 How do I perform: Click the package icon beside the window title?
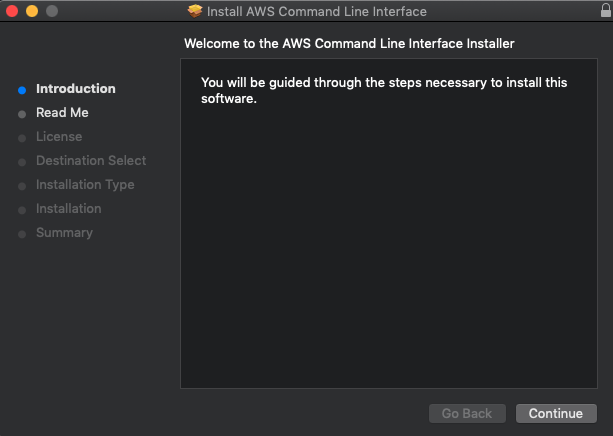click(x=195, y=11)
